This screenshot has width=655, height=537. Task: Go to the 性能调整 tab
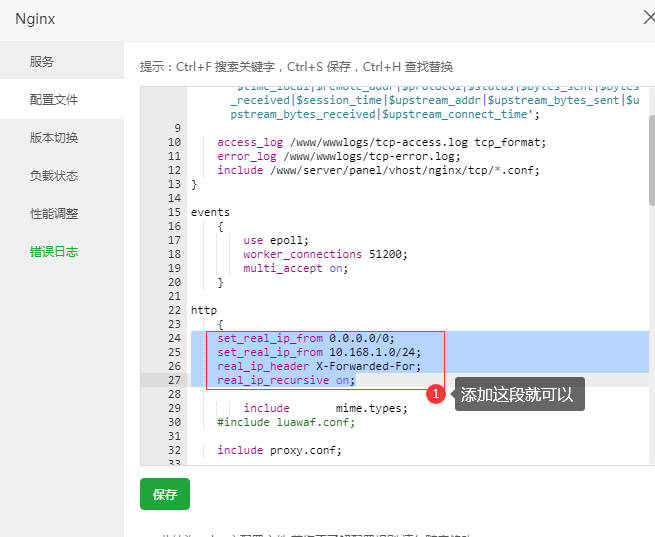54,213
